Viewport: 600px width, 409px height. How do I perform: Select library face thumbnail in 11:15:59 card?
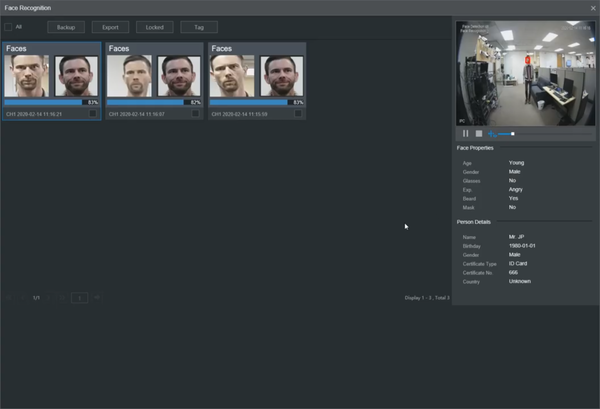pos(282,76)
